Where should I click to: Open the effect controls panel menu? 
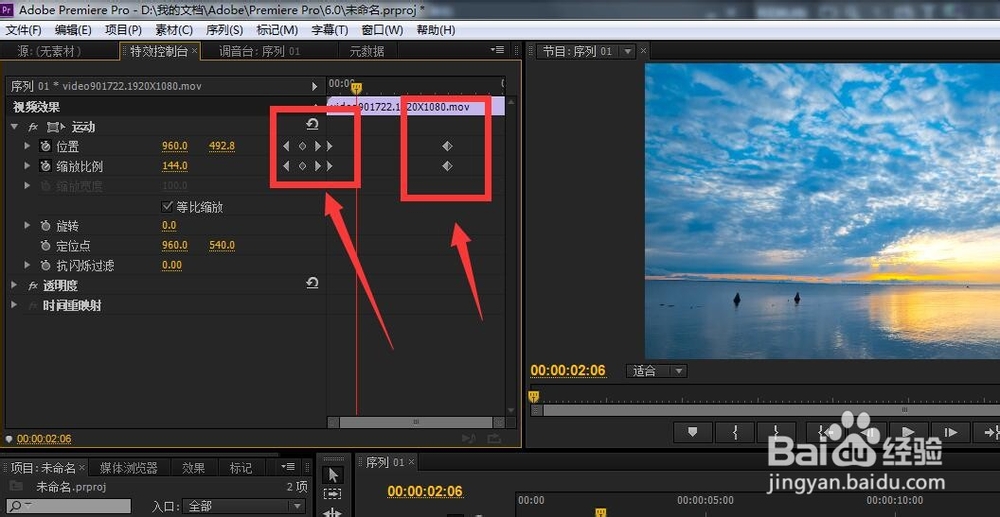[497, 50]
